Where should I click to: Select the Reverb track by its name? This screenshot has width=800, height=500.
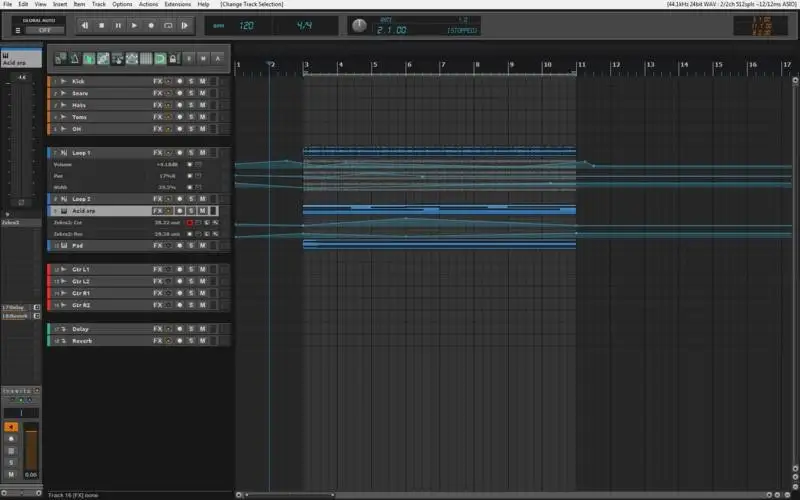(x=81, y=341)
